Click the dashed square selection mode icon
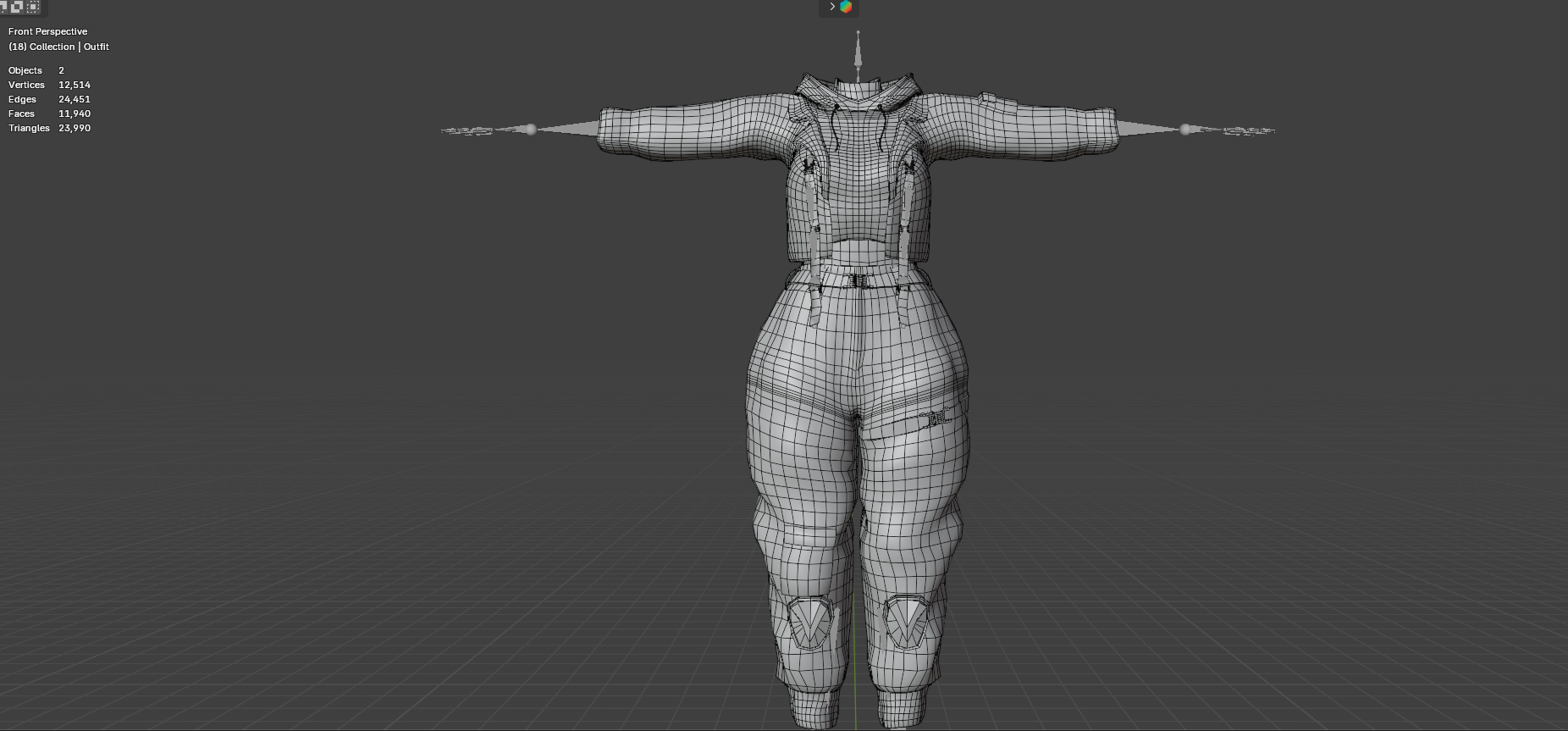The height and width of the screenshot is (731, 1568). pos(33,7)
